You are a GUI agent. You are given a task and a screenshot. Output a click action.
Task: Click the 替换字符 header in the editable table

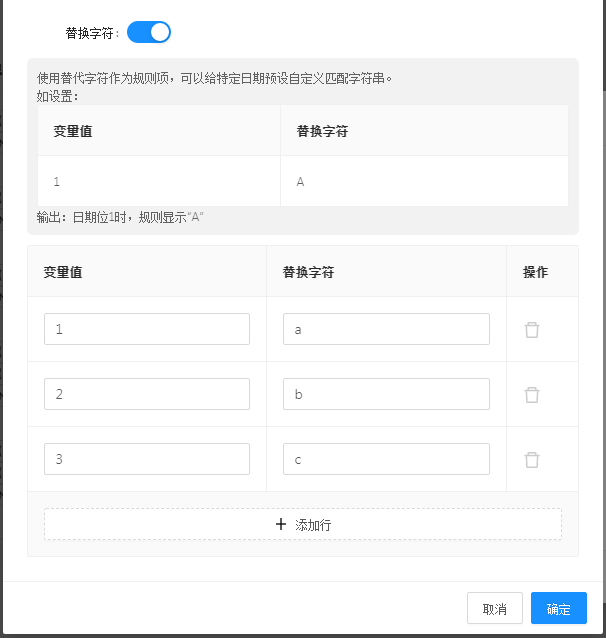[x=308, y=272]
